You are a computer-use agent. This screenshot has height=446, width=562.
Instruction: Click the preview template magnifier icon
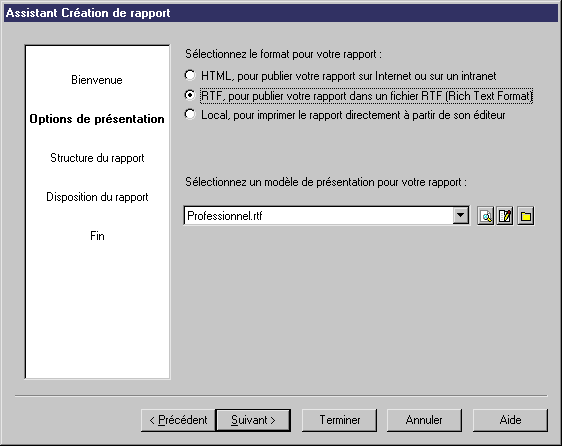click(x=486, y=216)
